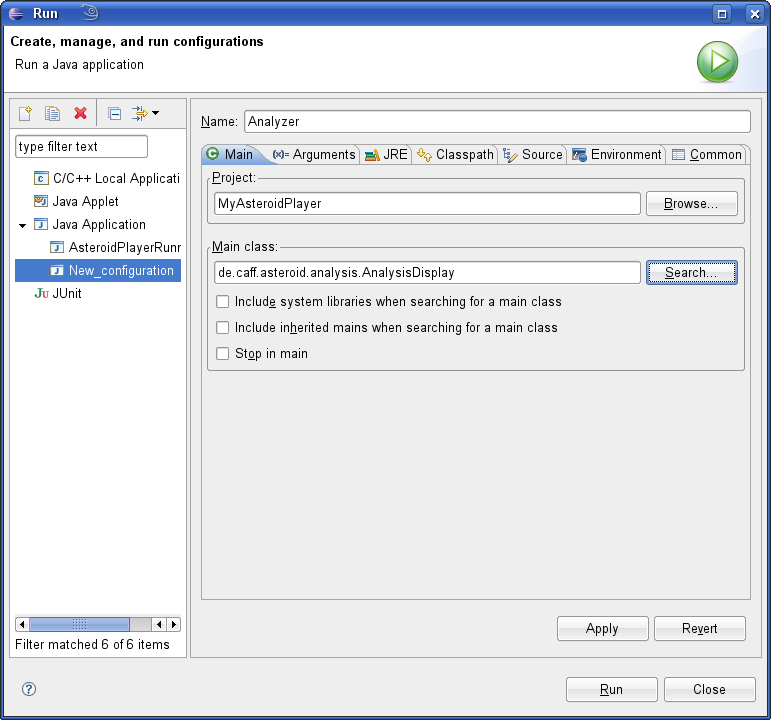This screenshot has width=771, height=720.
Task: Click the Eclipse icon in the title bar
Action: tap(16, 13)
